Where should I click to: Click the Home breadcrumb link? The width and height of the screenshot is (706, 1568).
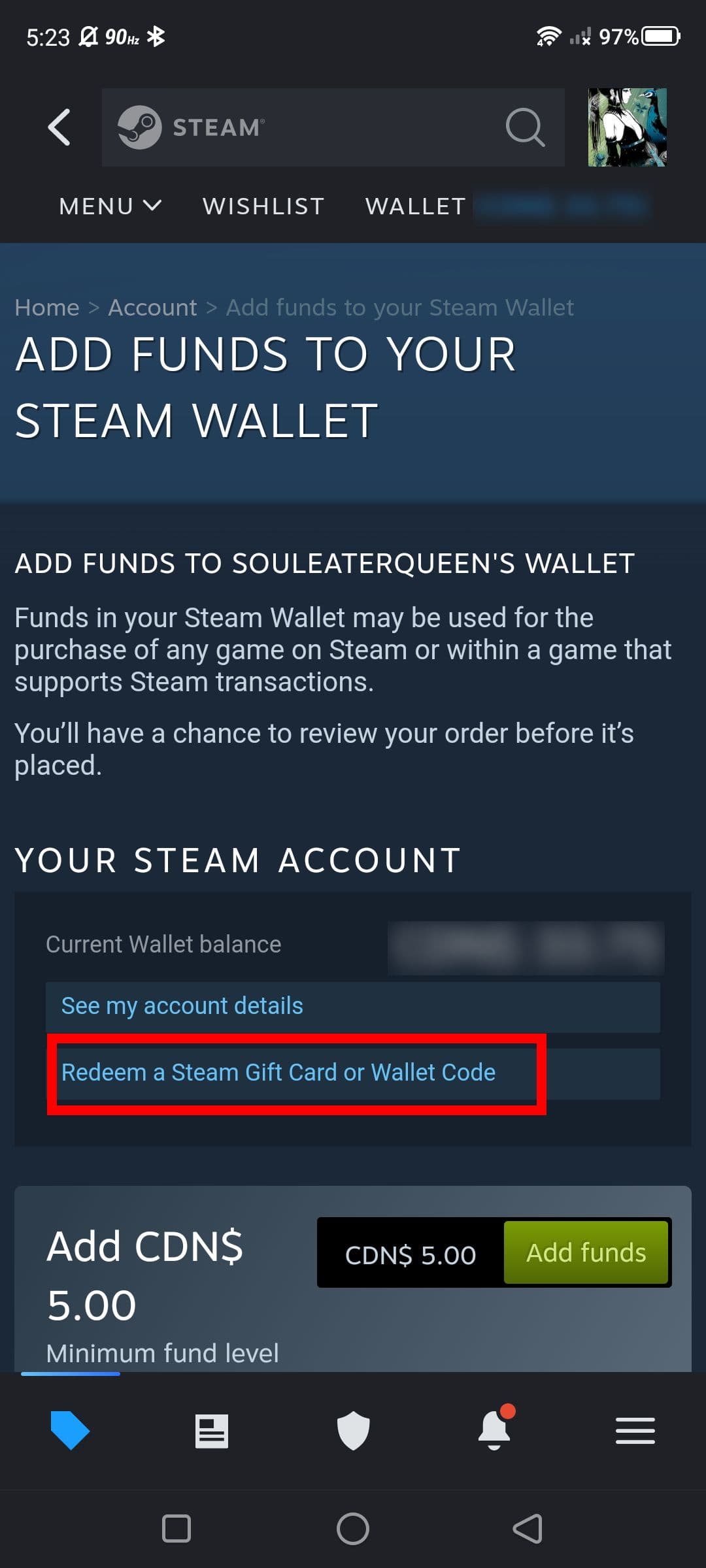coord(47,307)
